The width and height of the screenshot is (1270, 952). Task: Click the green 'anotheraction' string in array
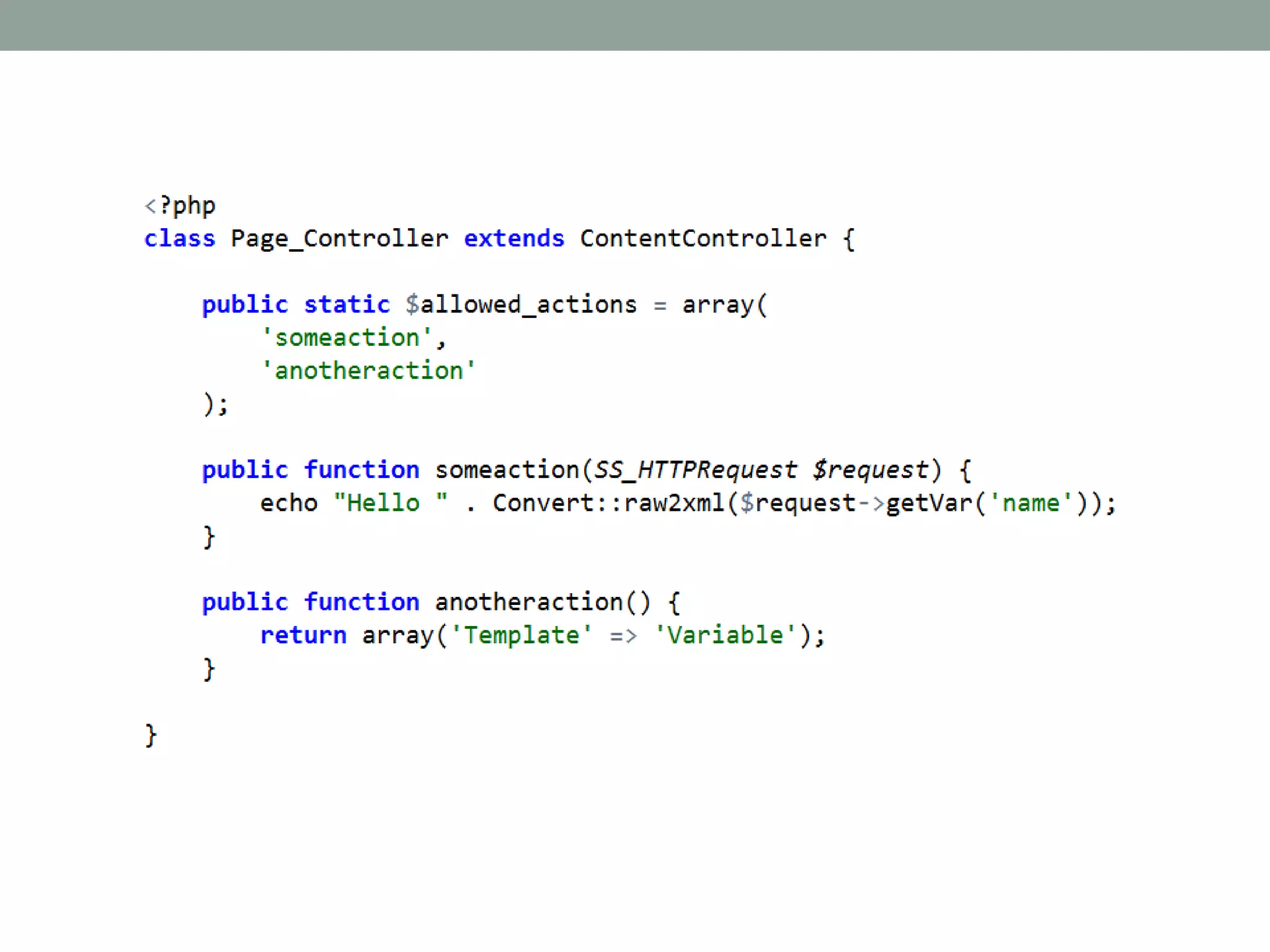368,371
